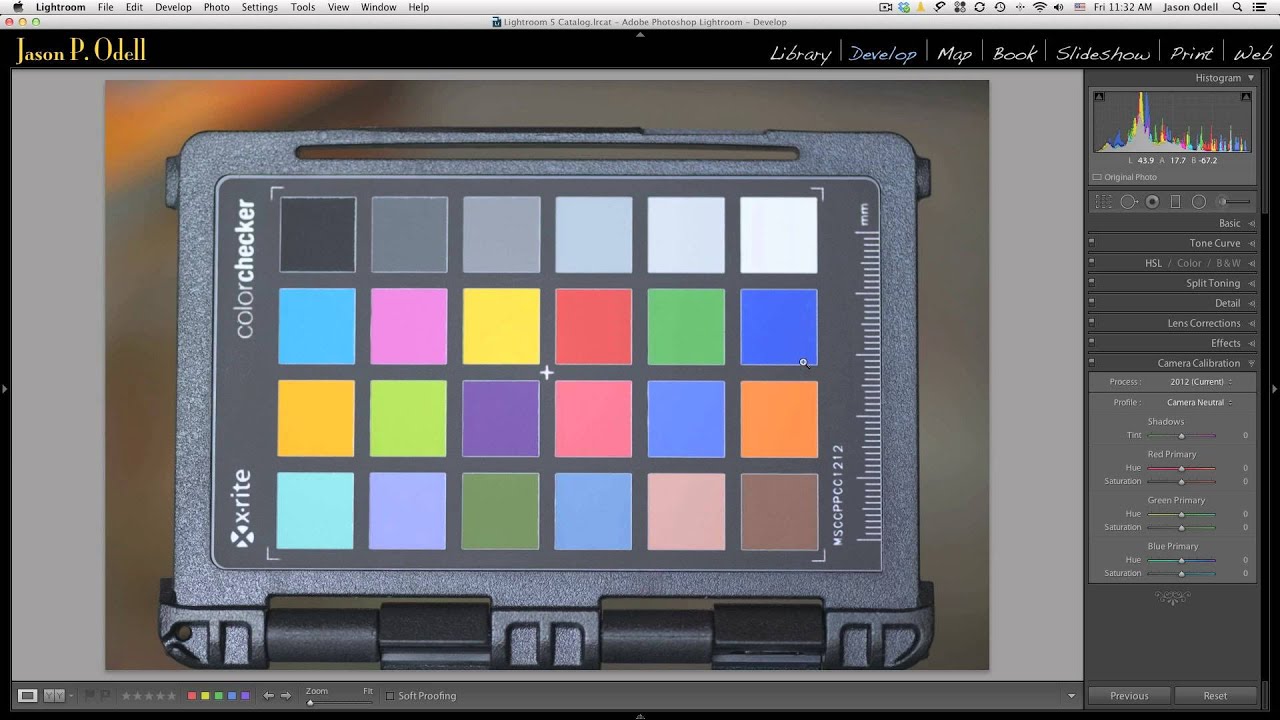The image size is (1280, 720).
Task: Select Color in HSL panel header
Action: point(1189,263)
